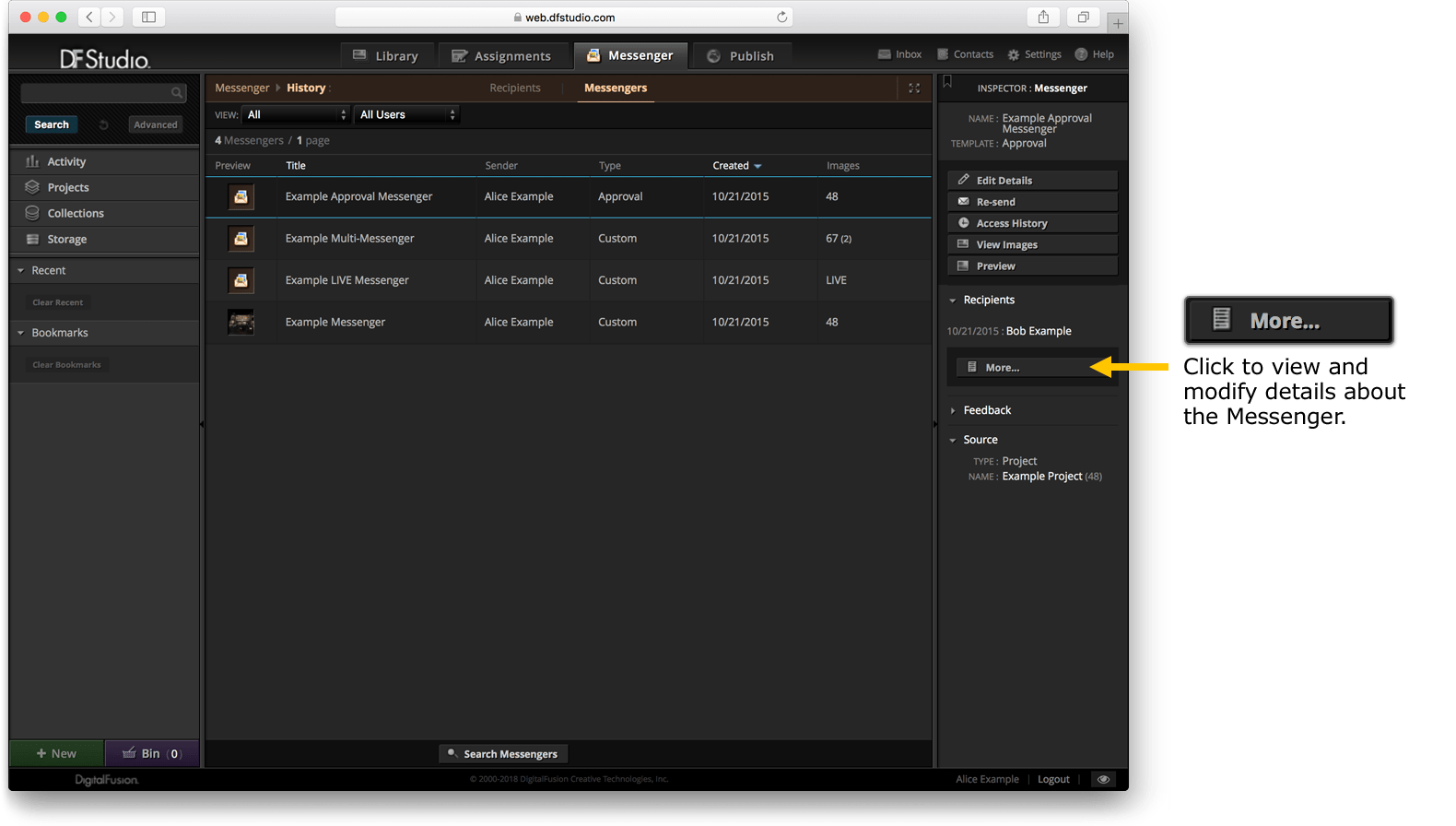Open Projects in the sidebar
1456x826 pixels.
pos(104,187)
